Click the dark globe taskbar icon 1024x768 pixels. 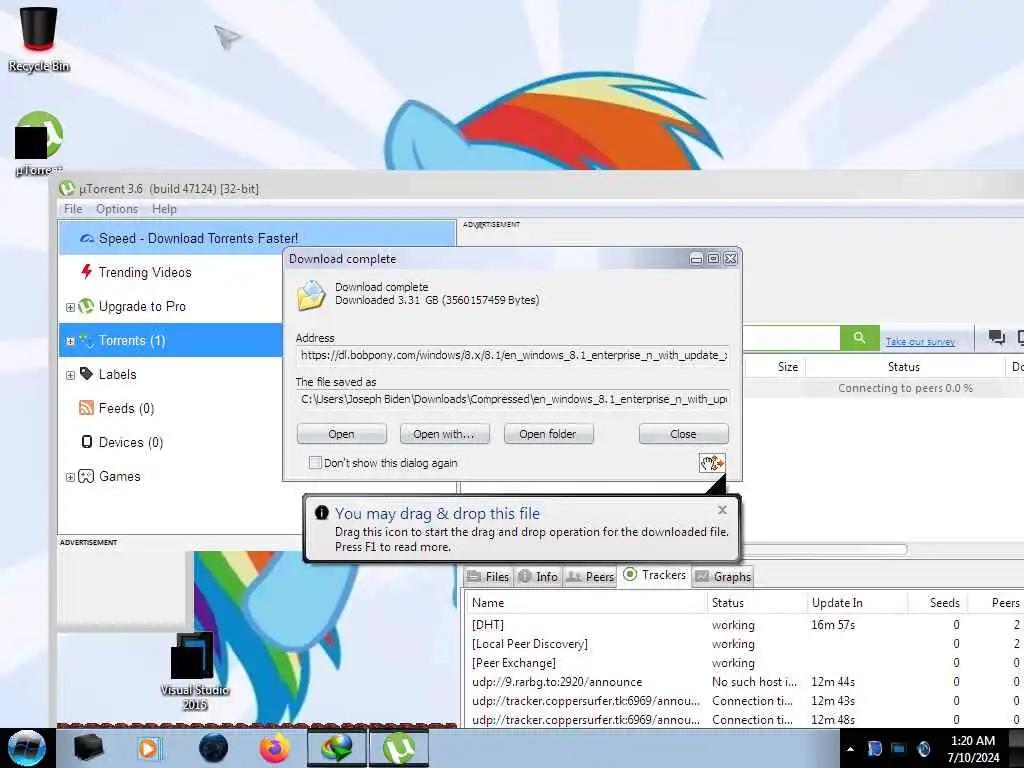pos(213,748)
